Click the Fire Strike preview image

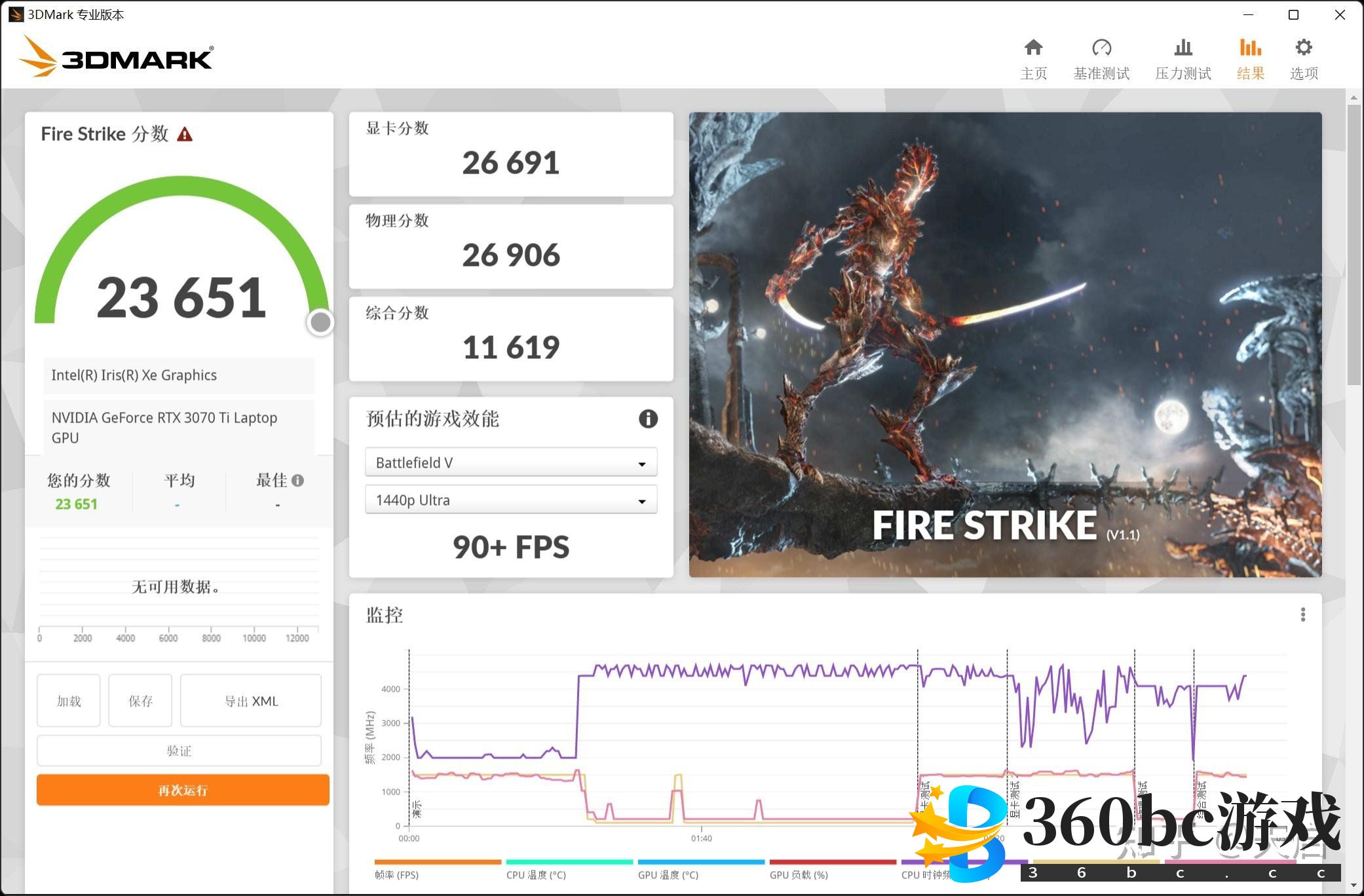pos(1005,344)
